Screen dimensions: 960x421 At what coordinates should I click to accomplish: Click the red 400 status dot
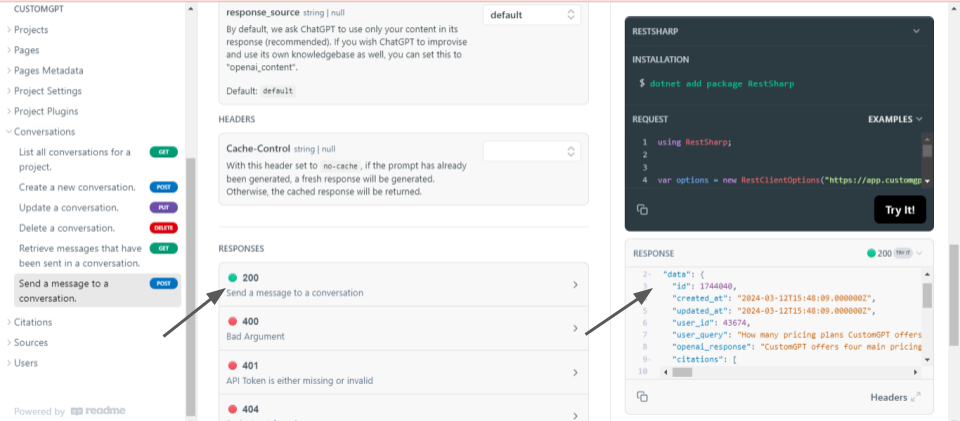tap(232, 321)
